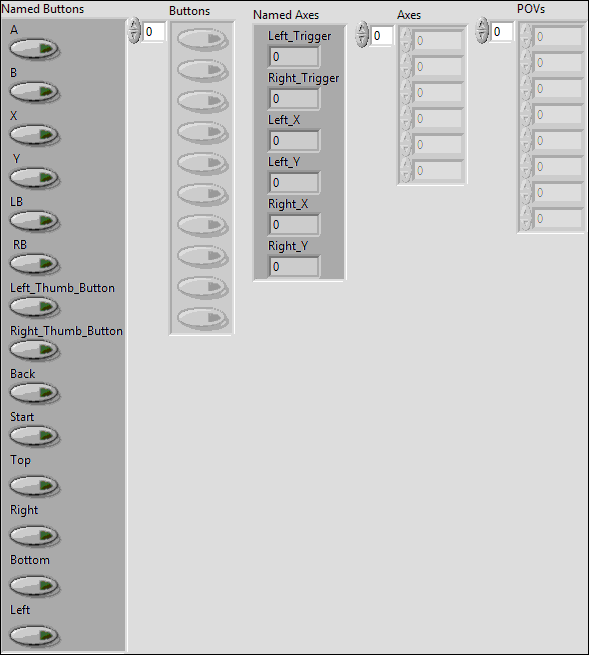Click the Axes array label
Image resolution: width=589 pixels, height=655 pixels.
409,15
